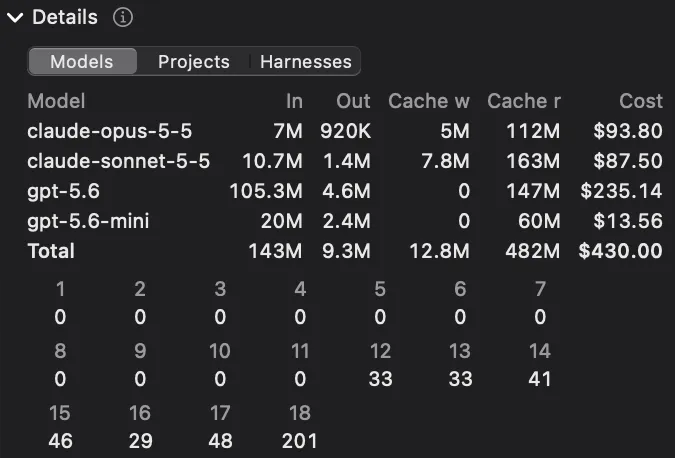Click the 920K output value
The height and width of the screenshot is (458, 675).
pyautogui.click(x=346, y=131)
